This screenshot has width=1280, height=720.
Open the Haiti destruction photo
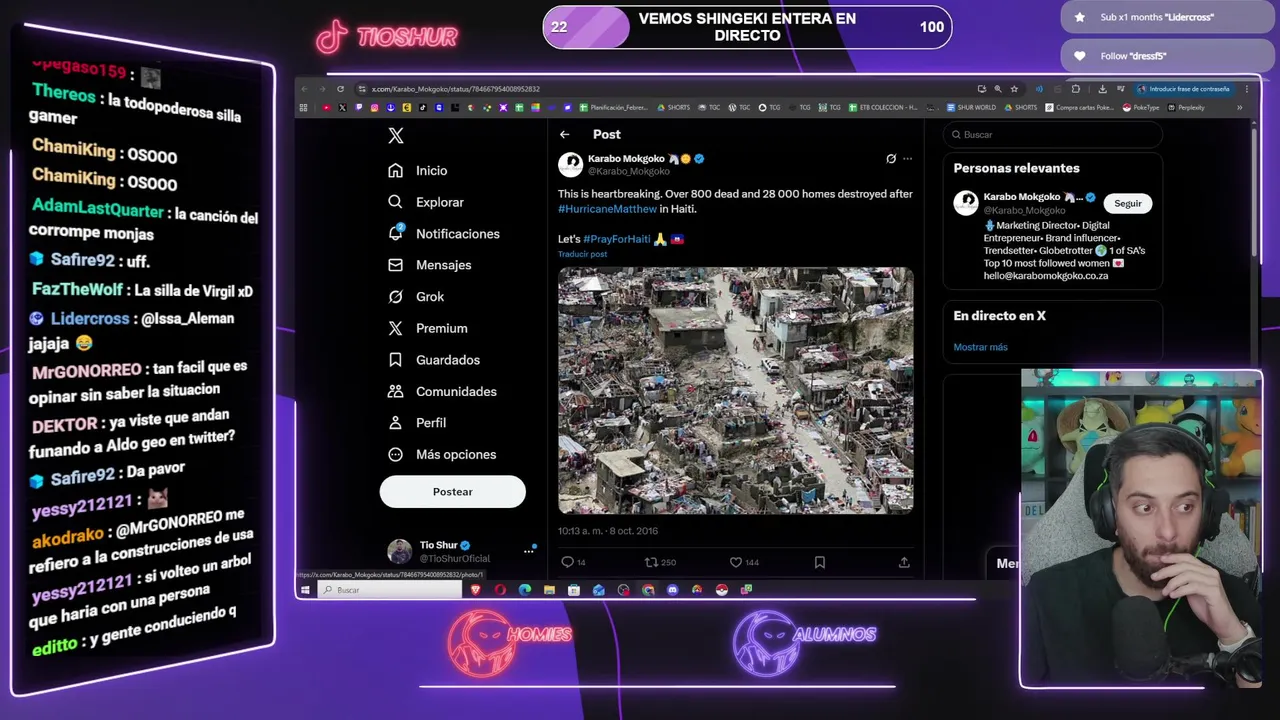735,390
